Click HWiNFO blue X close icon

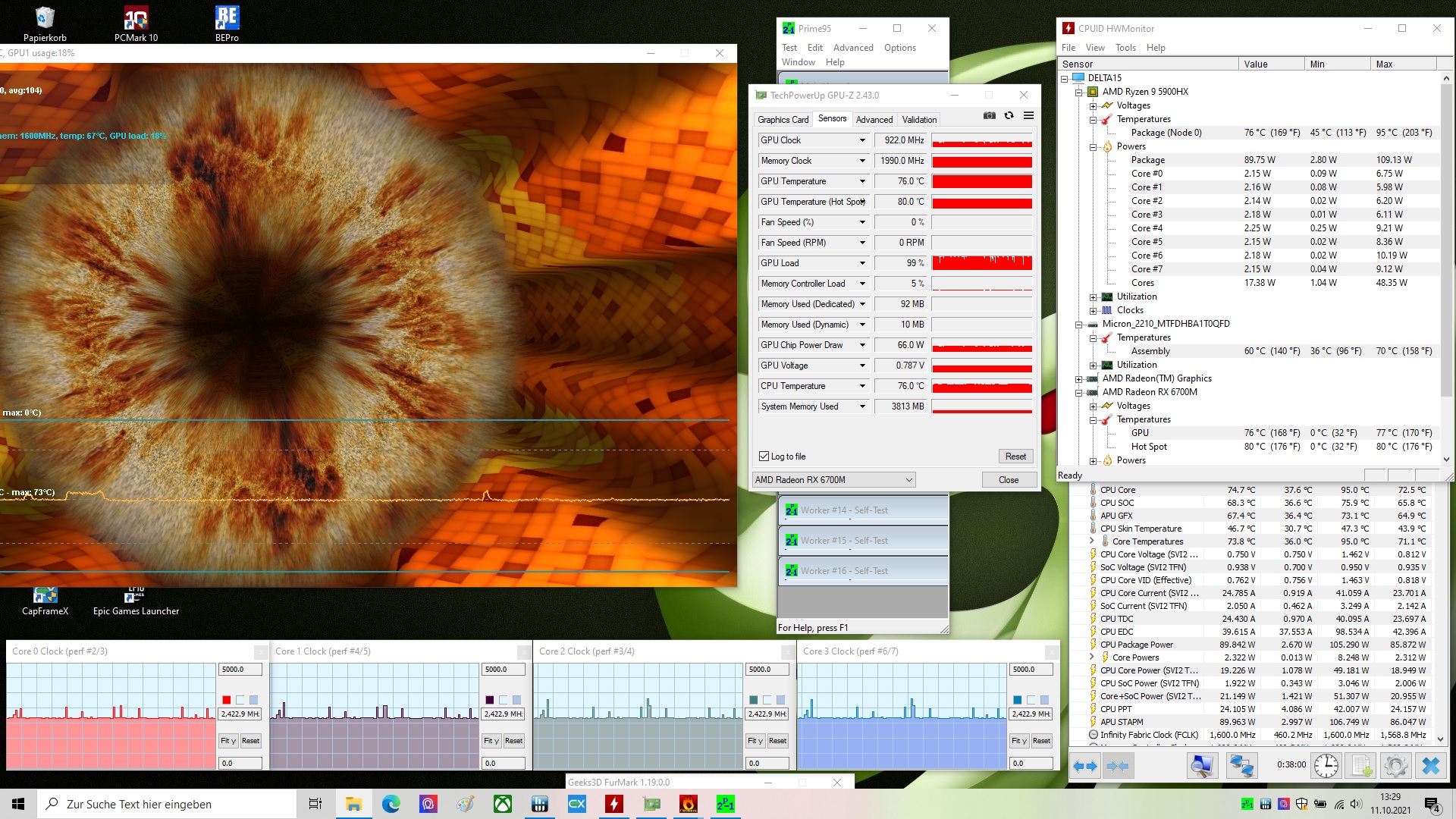point(1430,766)
